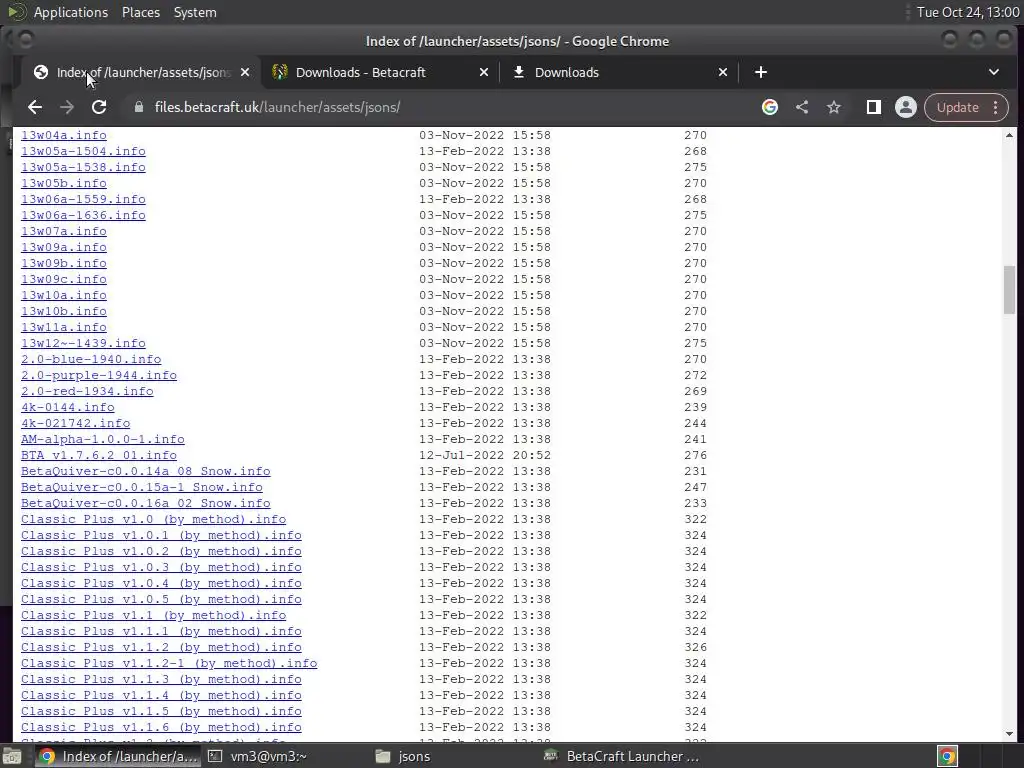Select the Chrome Index of /launcher taskbar entry
This screenshot has height=768, width=1024.
118,756
